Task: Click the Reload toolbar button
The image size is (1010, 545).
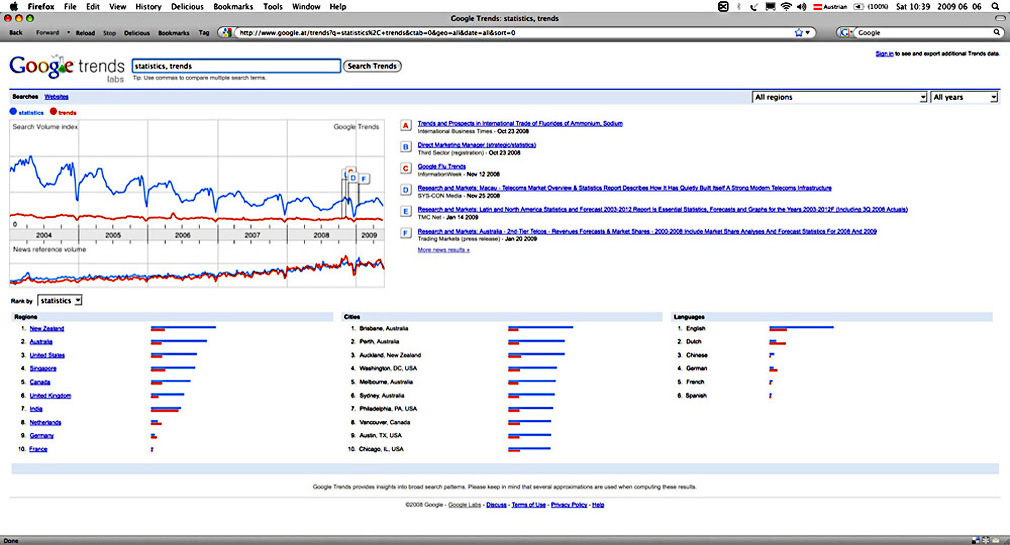Action: point(85,32)
